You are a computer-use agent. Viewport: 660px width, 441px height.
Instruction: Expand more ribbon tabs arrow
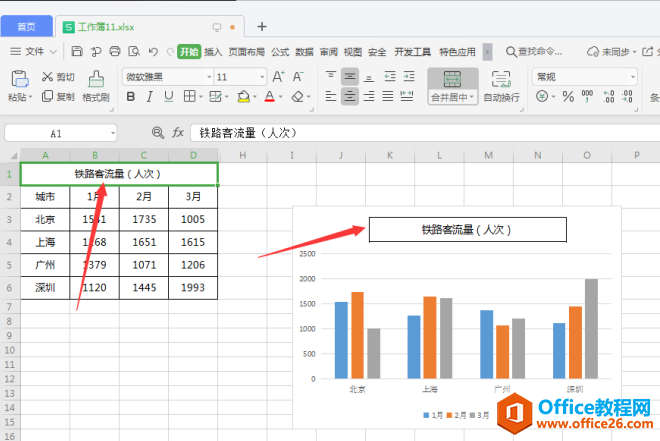point(487,52)
